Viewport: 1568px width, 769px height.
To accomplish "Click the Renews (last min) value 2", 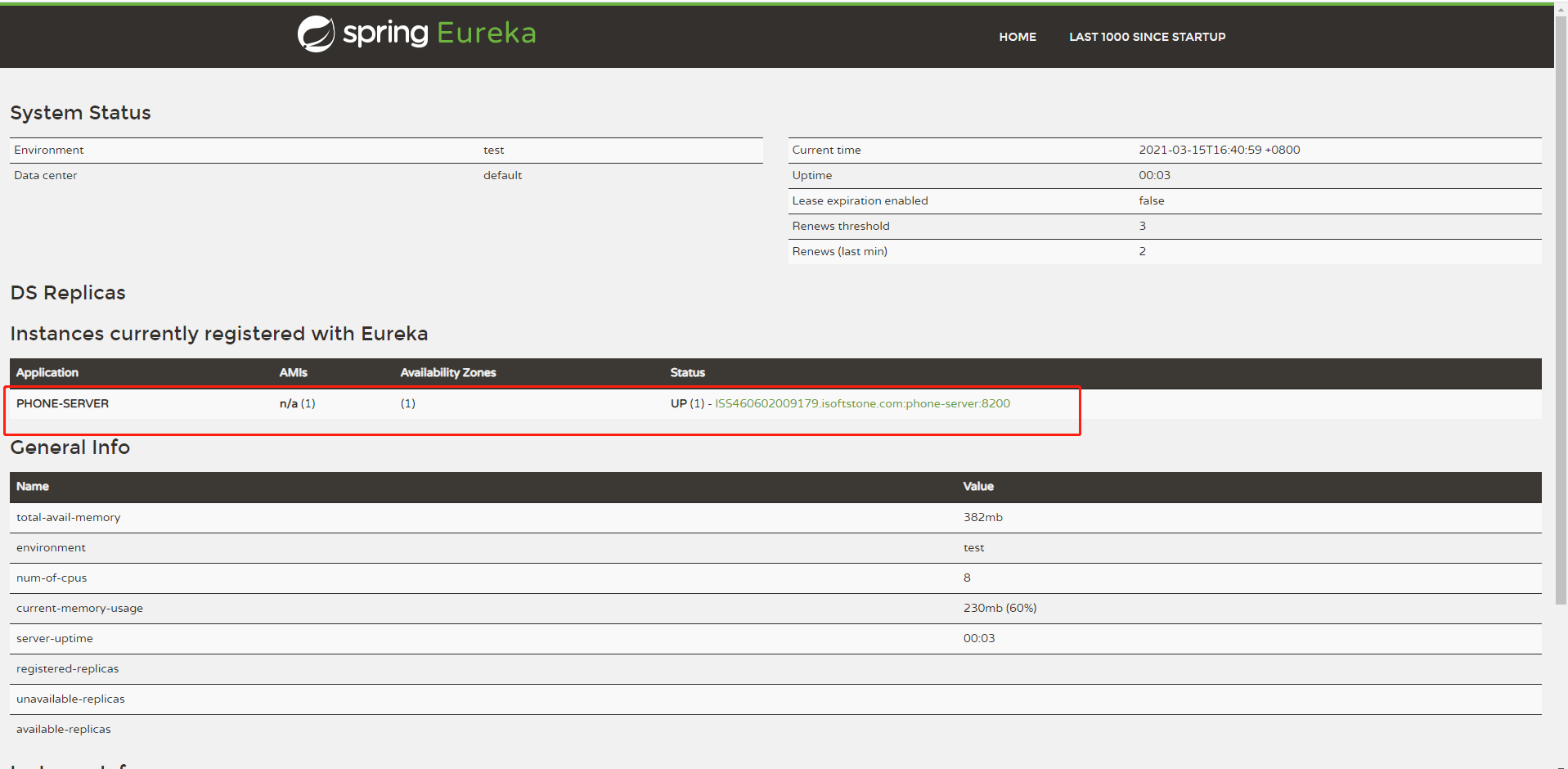I will pos(1142,251).
